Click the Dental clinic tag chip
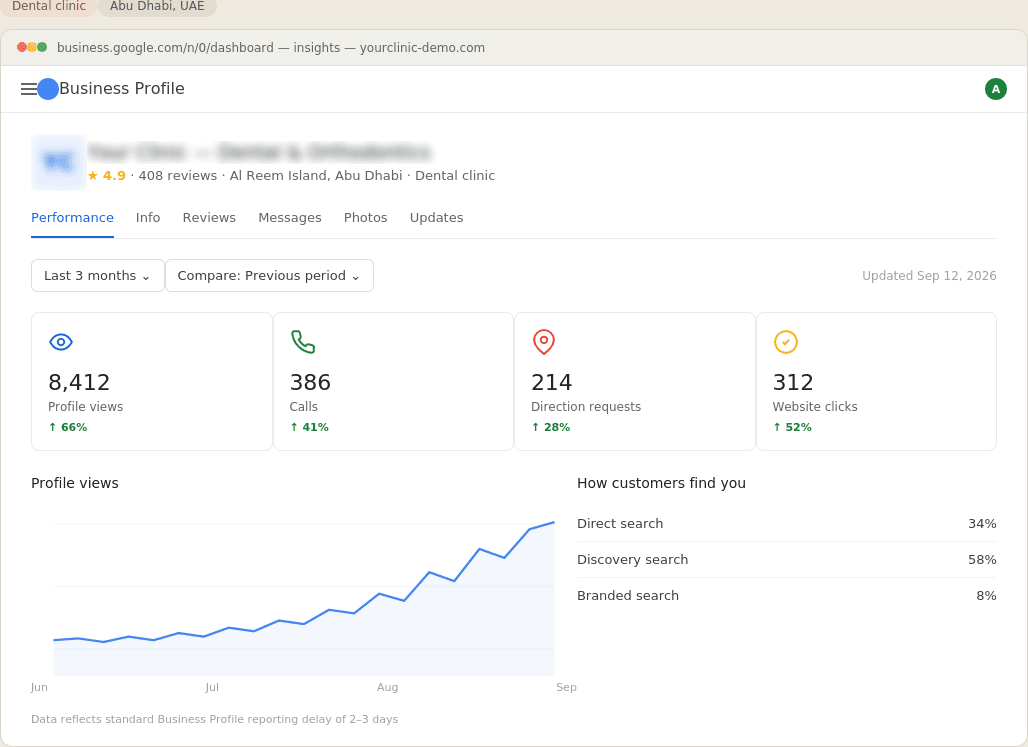This screenshot has height=747, width=1028. (49, 7)
